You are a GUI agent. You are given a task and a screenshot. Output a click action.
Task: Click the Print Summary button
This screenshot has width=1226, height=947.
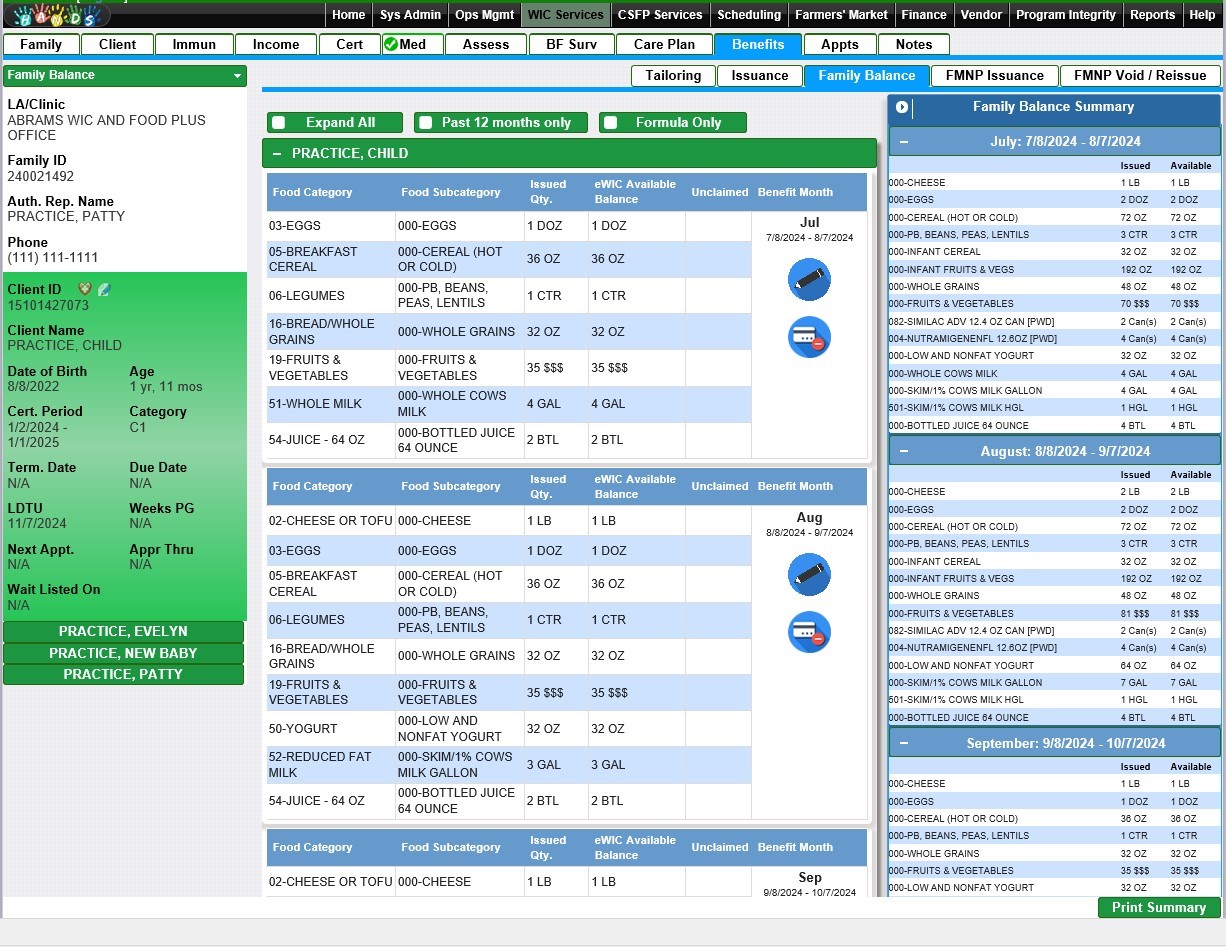coord(1158,908)
